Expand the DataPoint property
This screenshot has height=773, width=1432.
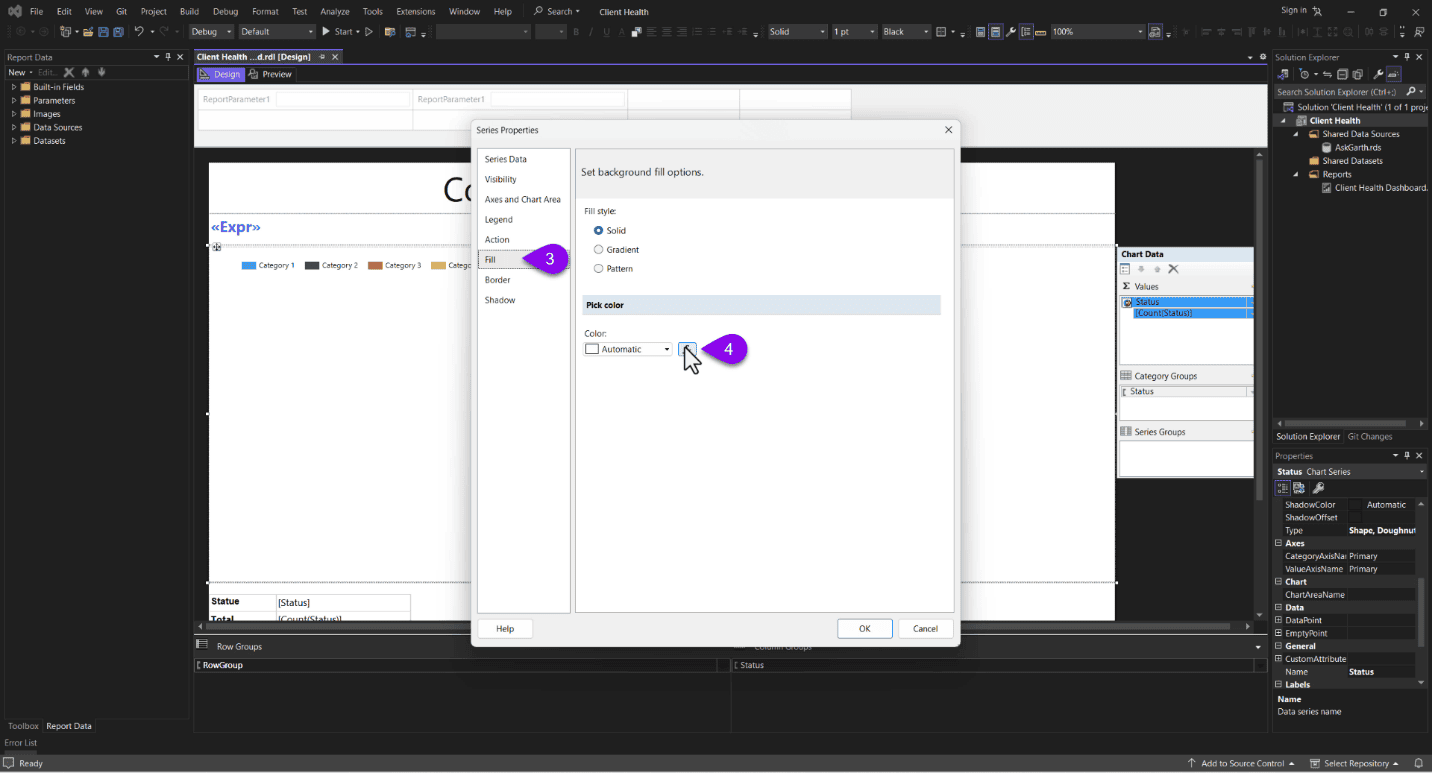1279,621
